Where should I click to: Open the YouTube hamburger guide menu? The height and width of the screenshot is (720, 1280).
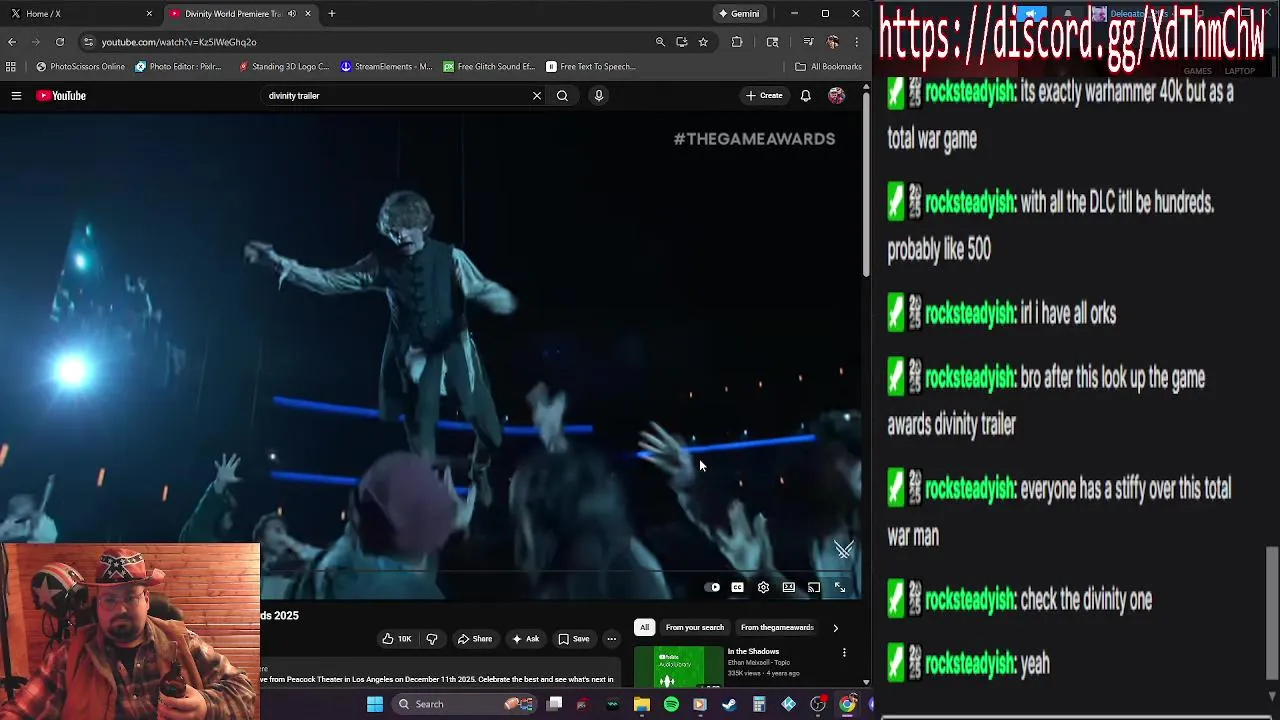16,96
